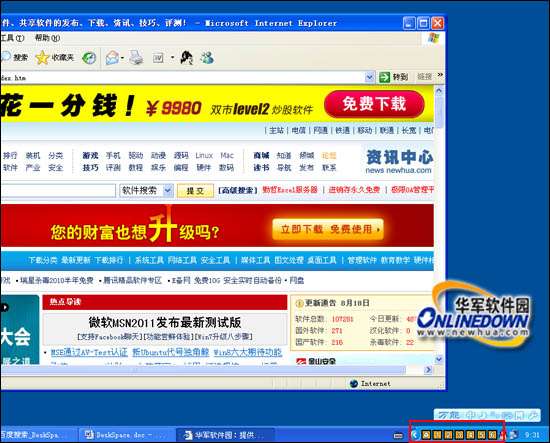Viewport: 550px width, 443px height.
Task: Click the 华军软件园 IE taskbar icon
Action: [x=188, y=435]
